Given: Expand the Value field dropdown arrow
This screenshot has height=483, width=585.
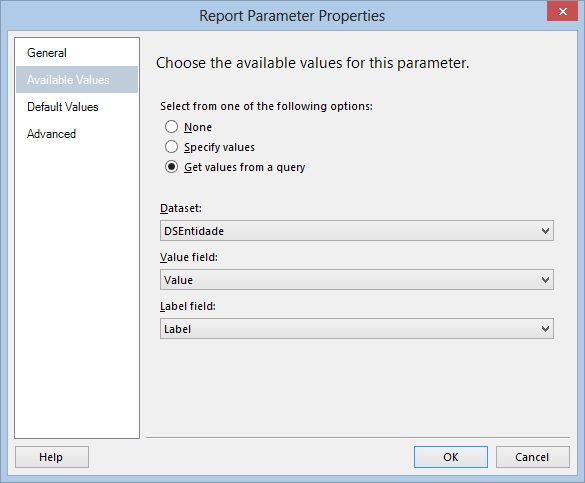Looking at the screenshot, I should coord(545,280).
